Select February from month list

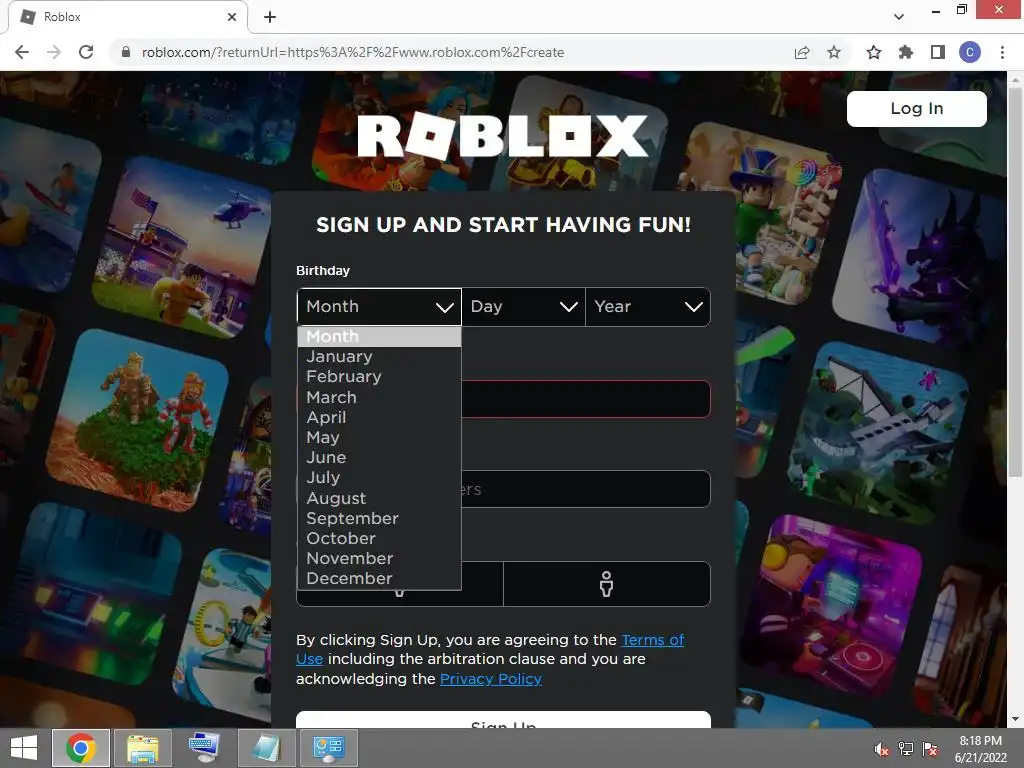coord(379,377)
